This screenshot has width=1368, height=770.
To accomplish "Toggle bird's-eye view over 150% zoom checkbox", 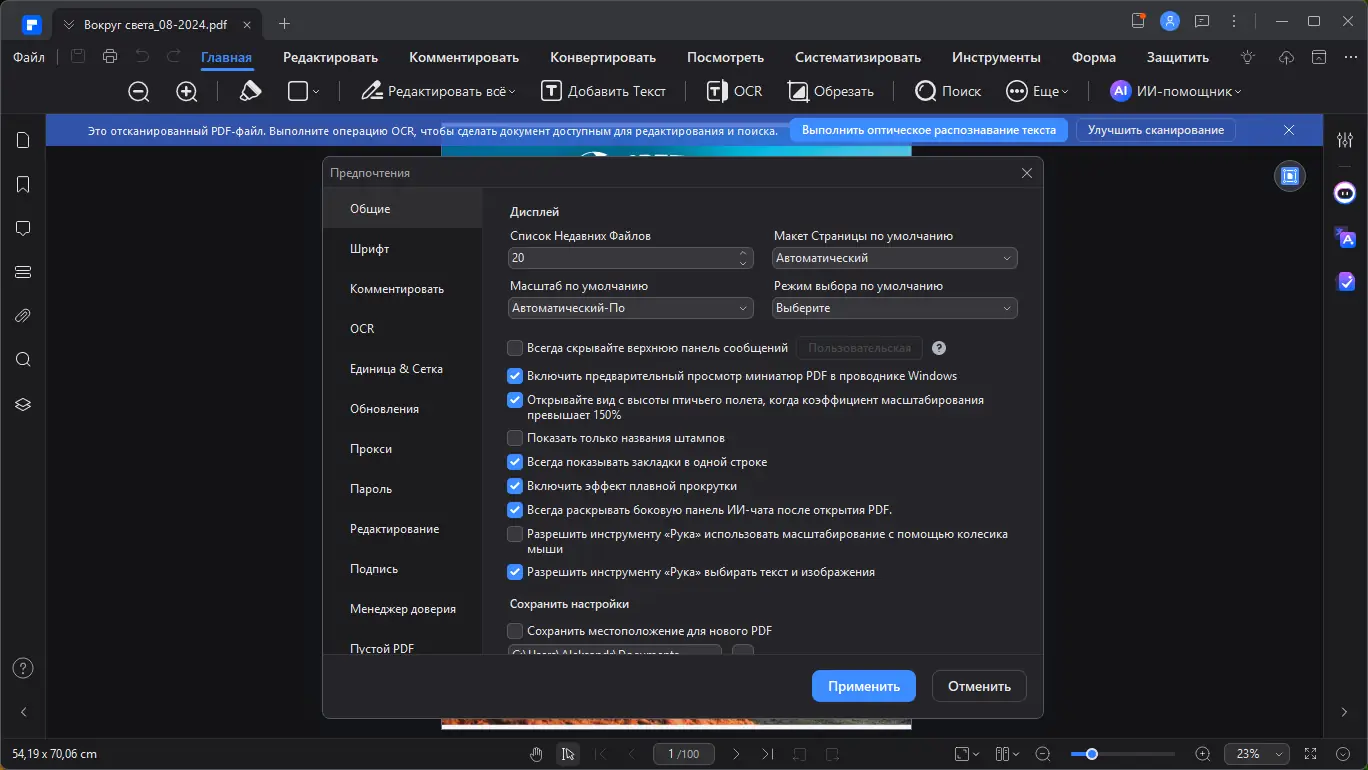I will pyautogui.click(x=515, y=400).
